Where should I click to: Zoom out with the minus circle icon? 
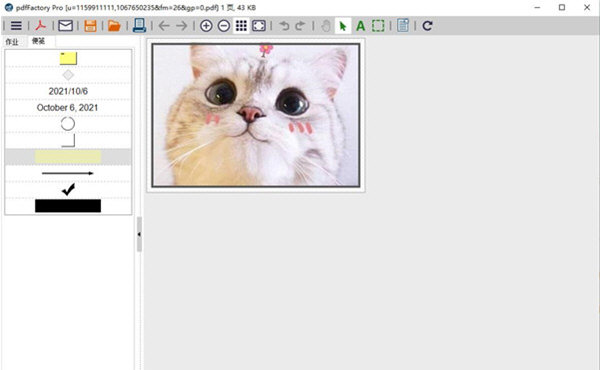click(x=224, y=26)
